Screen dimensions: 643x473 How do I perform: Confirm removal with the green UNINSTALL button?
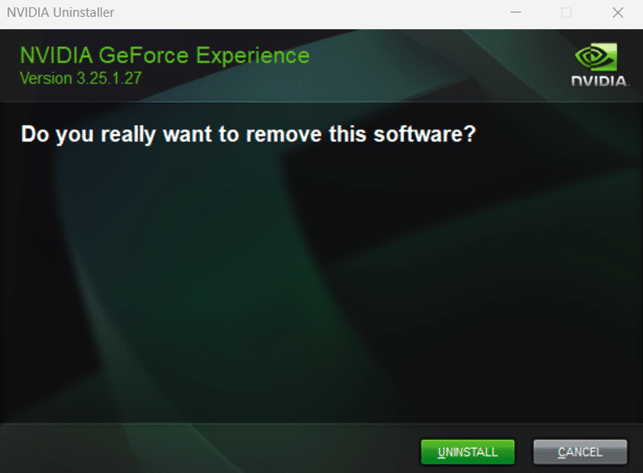(x=467, y=452)
